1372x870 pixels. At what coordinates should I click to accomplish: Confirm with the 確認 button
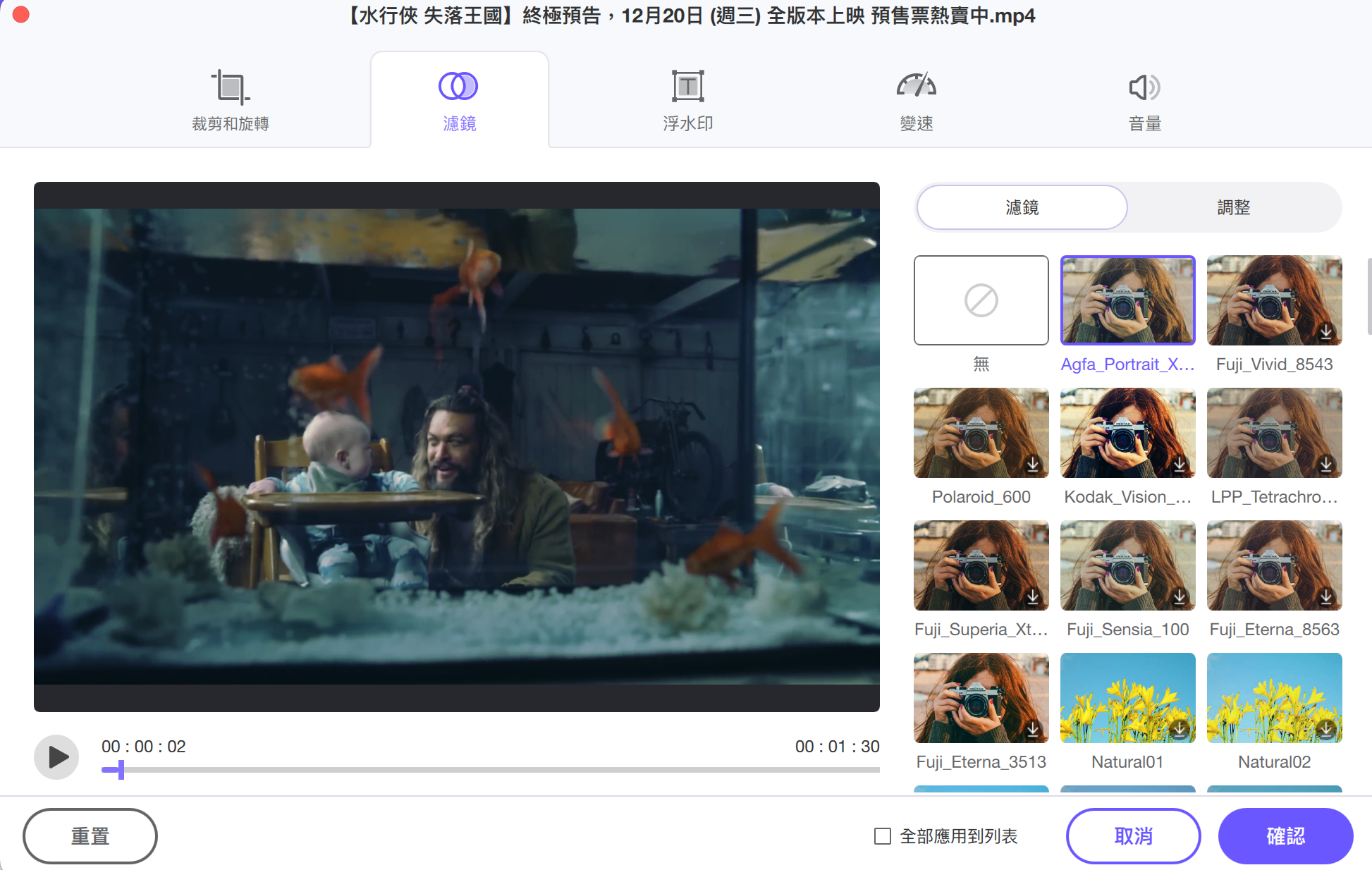(1286, 836)
